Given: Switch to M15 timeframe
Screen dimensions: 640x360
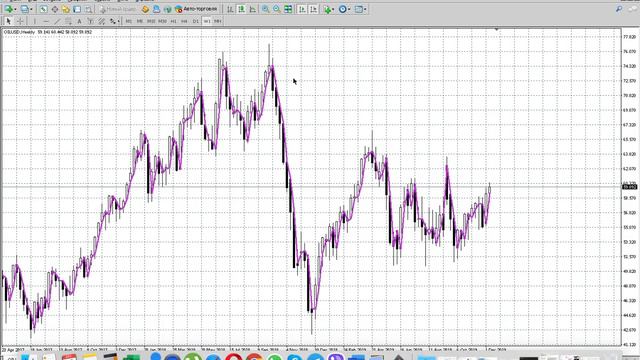Looking at the screenshot, I should [151, 21].
